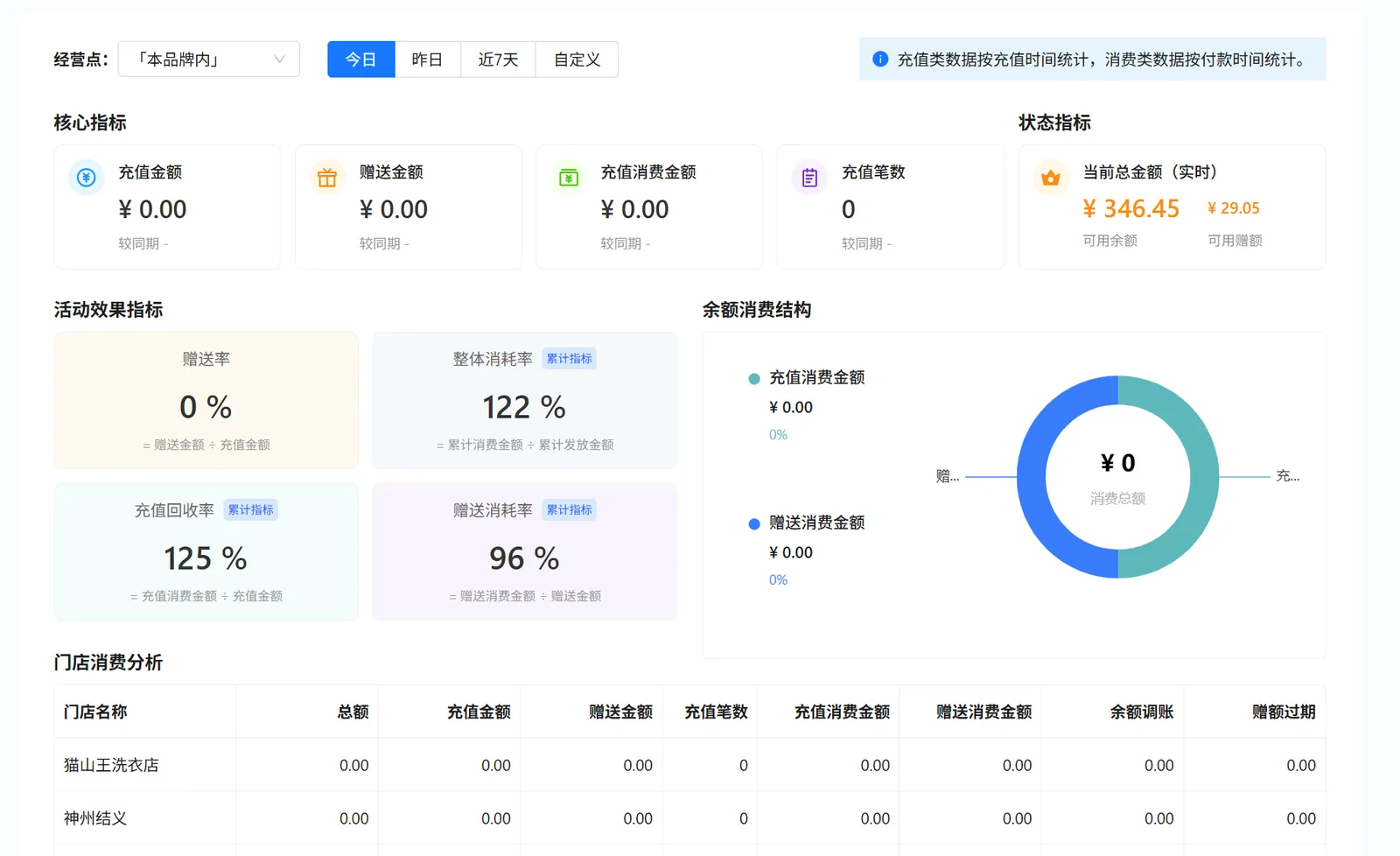Open the 自定义 date range tab
1400x856 pixels.
tap(577, 60)
